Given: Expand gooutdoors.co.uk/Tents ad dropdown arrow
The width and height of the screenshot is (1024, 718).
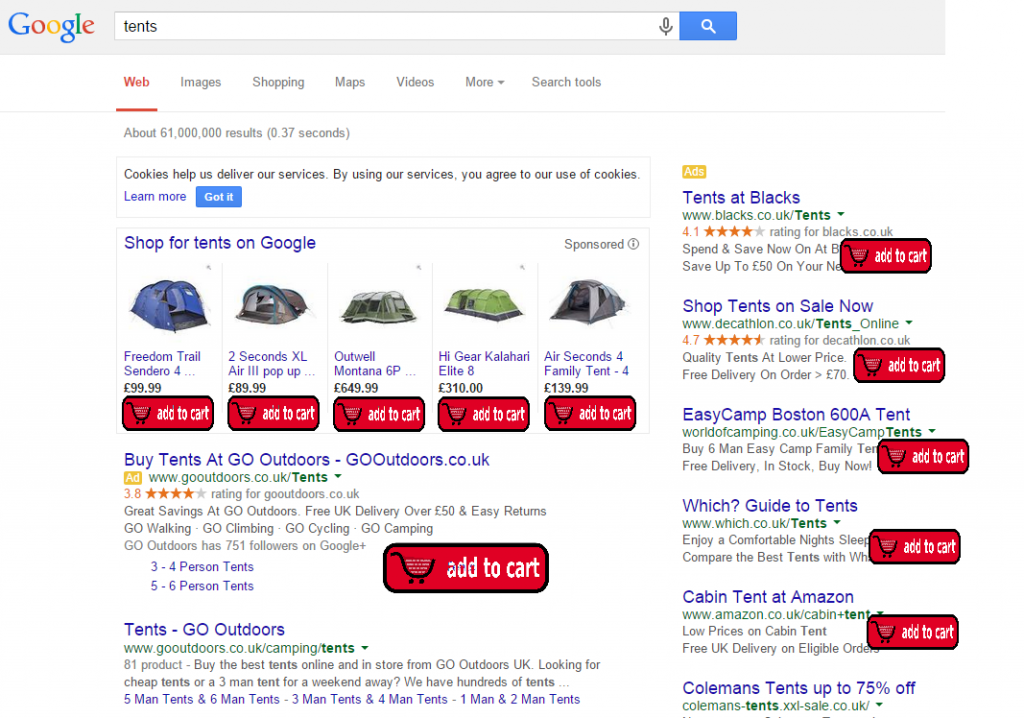Looking at the screenshot, I should [x=338, y=477].
